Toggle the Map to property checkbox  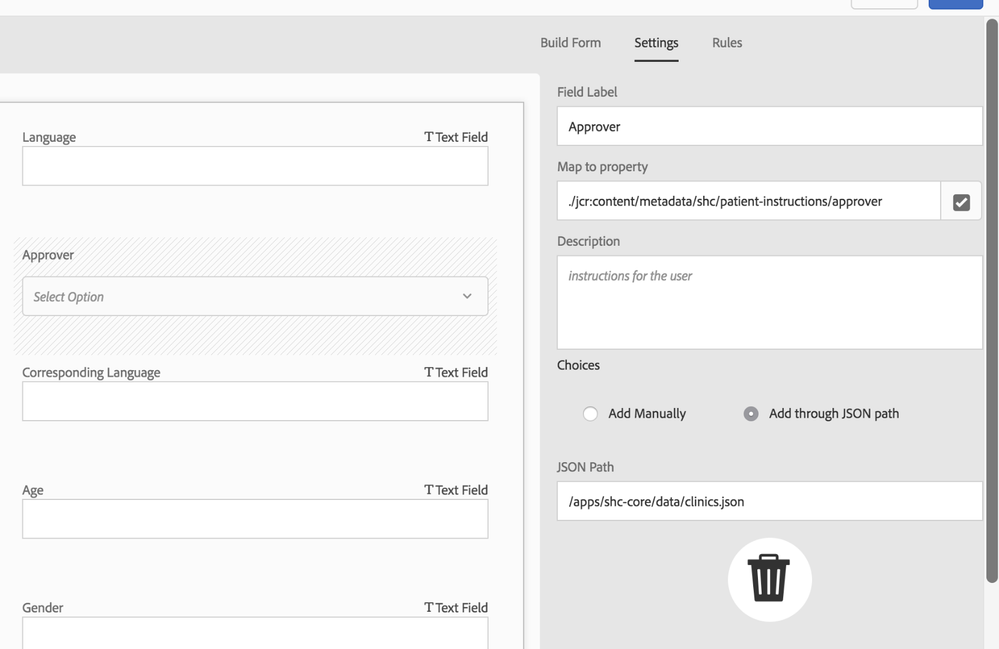961,201
